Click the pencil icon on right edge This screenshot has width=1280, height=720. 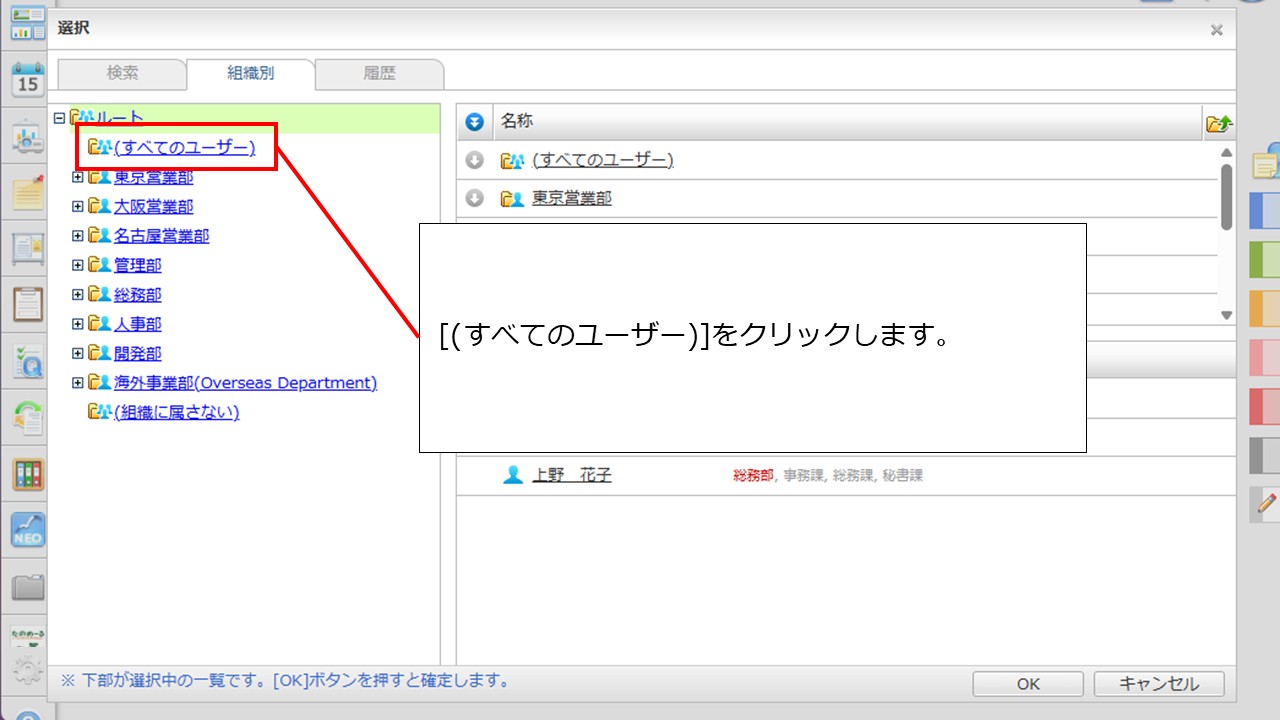[1267, 504]
